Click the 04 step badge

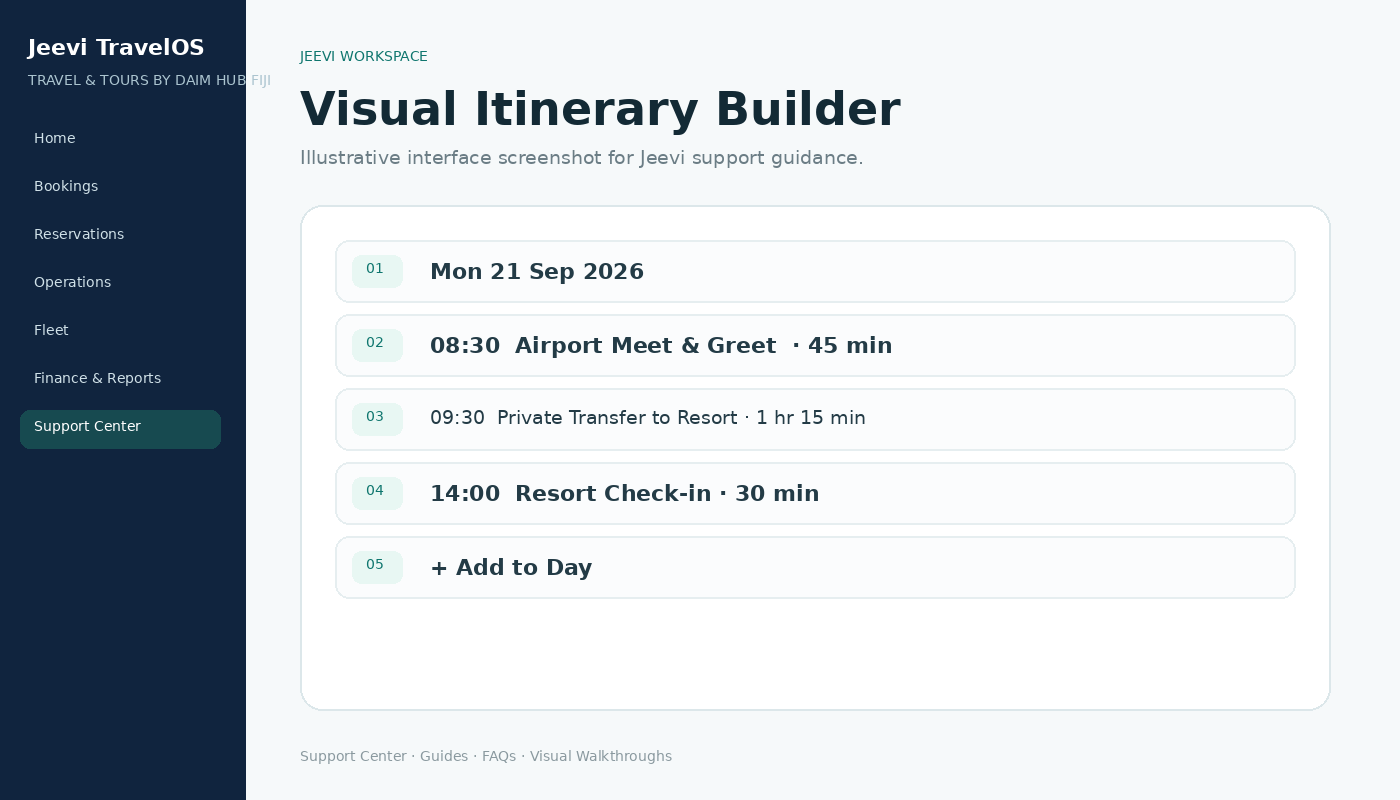[377, 493]
